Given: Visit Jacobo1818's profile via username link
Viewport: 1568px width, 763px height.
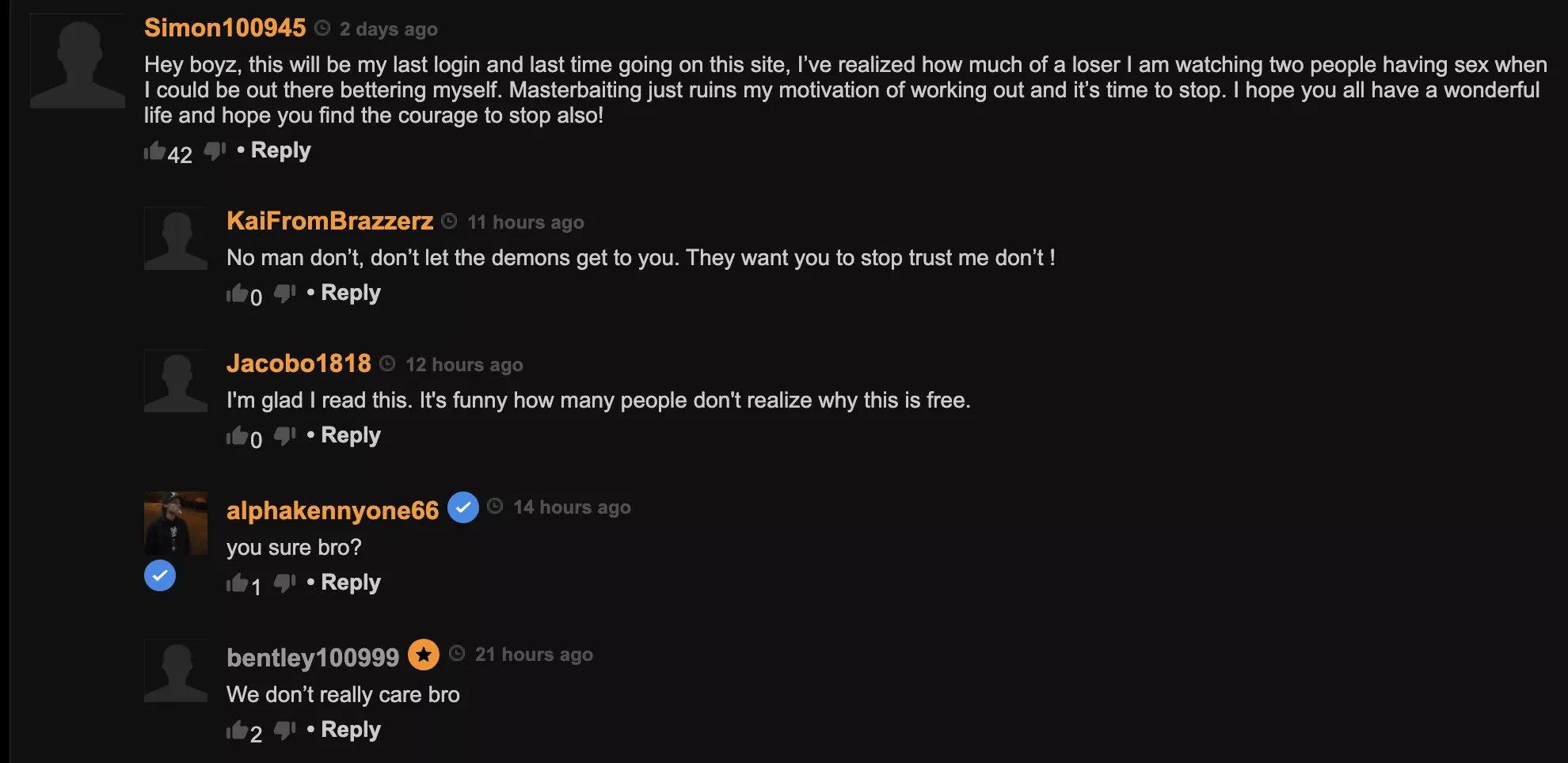Looking at the screenshot, I should click(x=299, y=363).
